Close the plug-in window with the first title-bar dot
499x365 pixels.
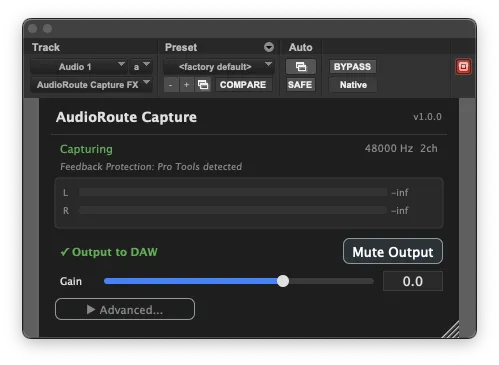(x=33, y=29)
